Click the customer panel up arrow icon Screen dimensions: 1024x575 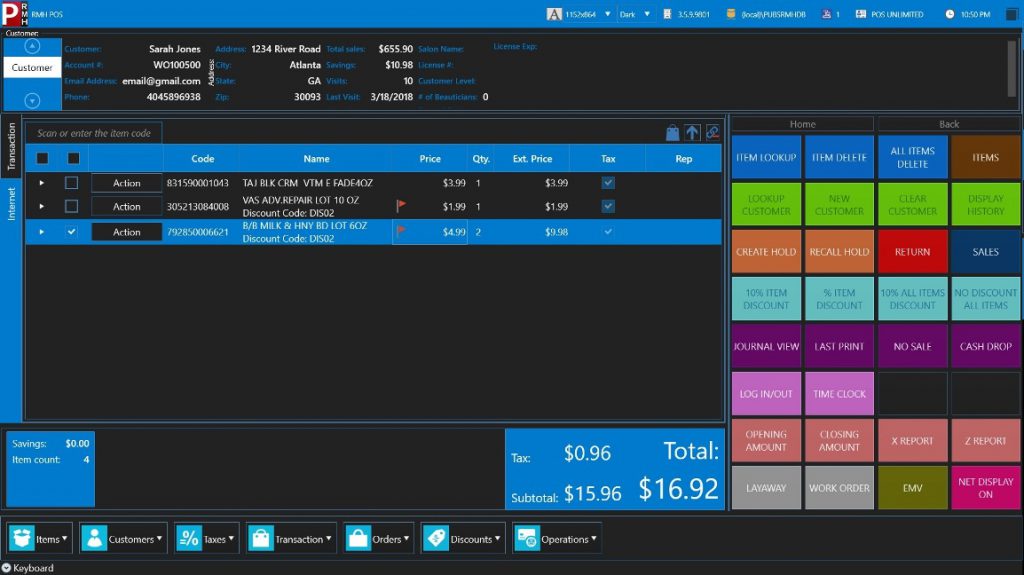click(32, 45)
